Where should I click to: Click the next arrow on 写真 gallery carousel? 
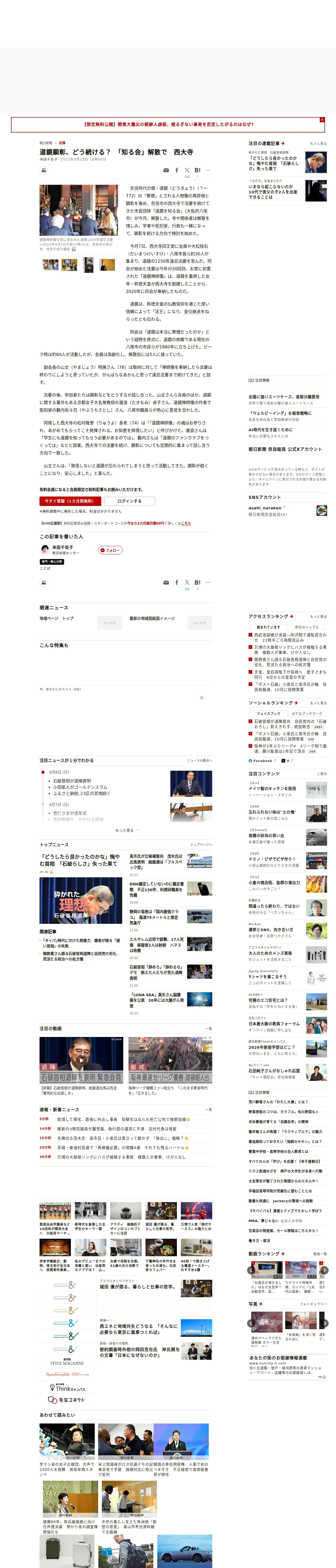[x=324, y=1323]
